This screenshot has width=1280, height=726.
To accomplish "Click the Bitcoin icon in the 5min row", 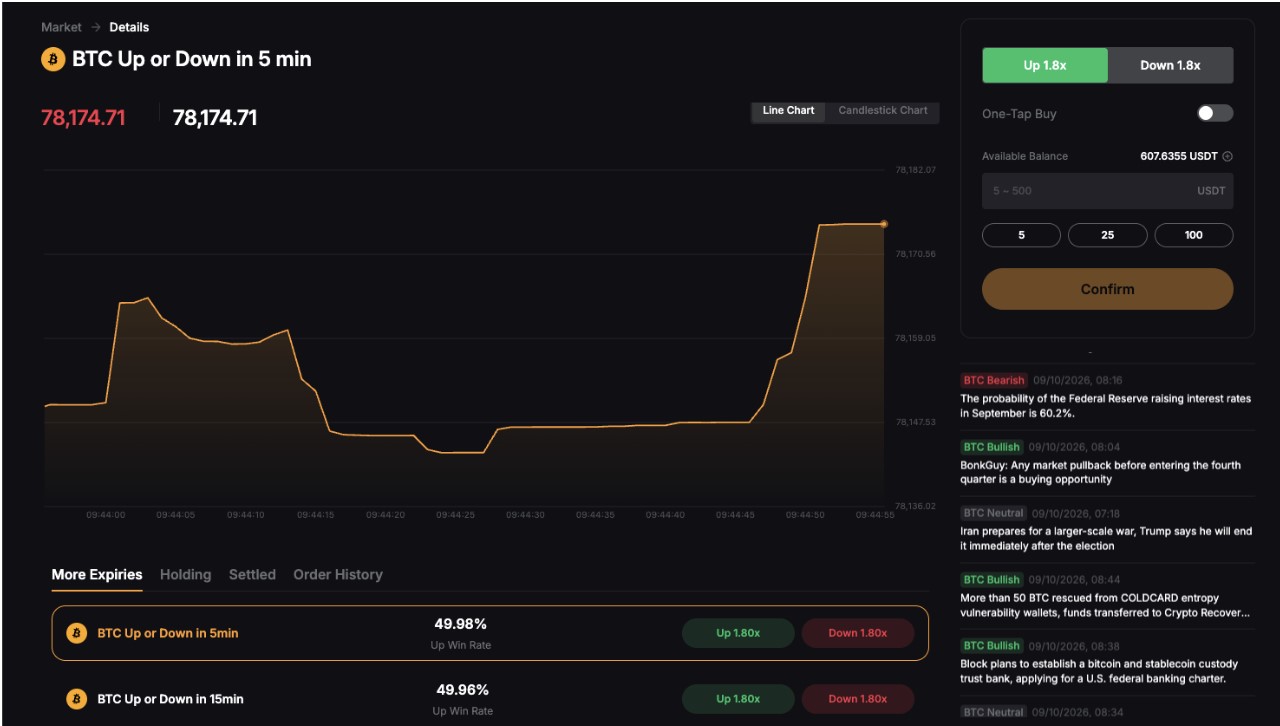I will click(76, 633).
